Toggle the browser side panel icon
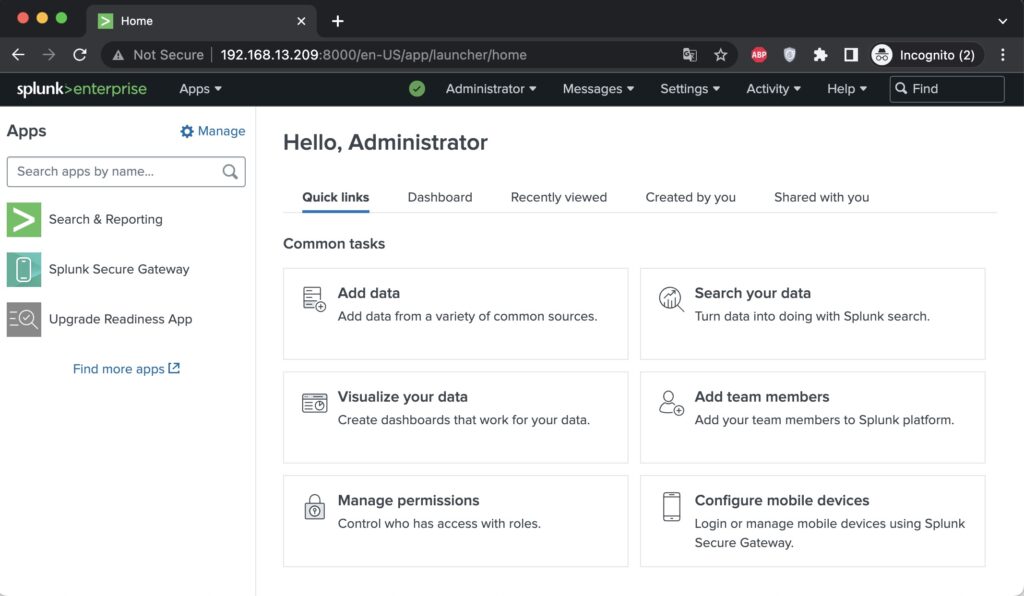Viewport: 1024px width, 596px height. pos(850,55)
